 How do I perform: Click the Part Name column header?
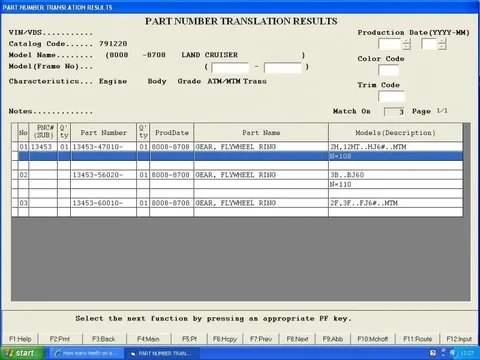pyautogui.click(x=261, y=132)
